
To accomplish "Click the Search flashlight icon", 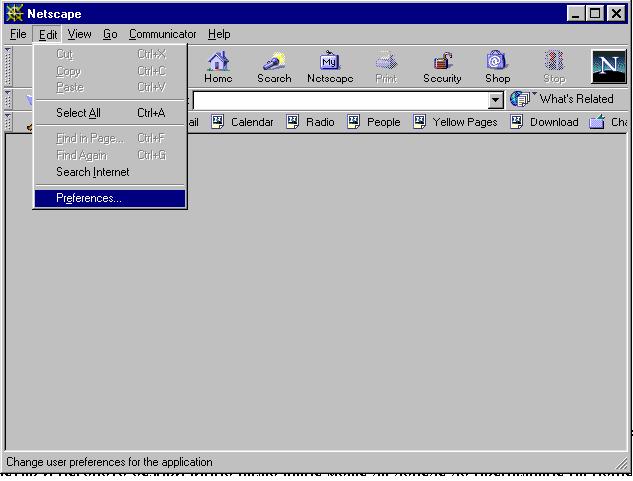I will [x=274, y=61].
